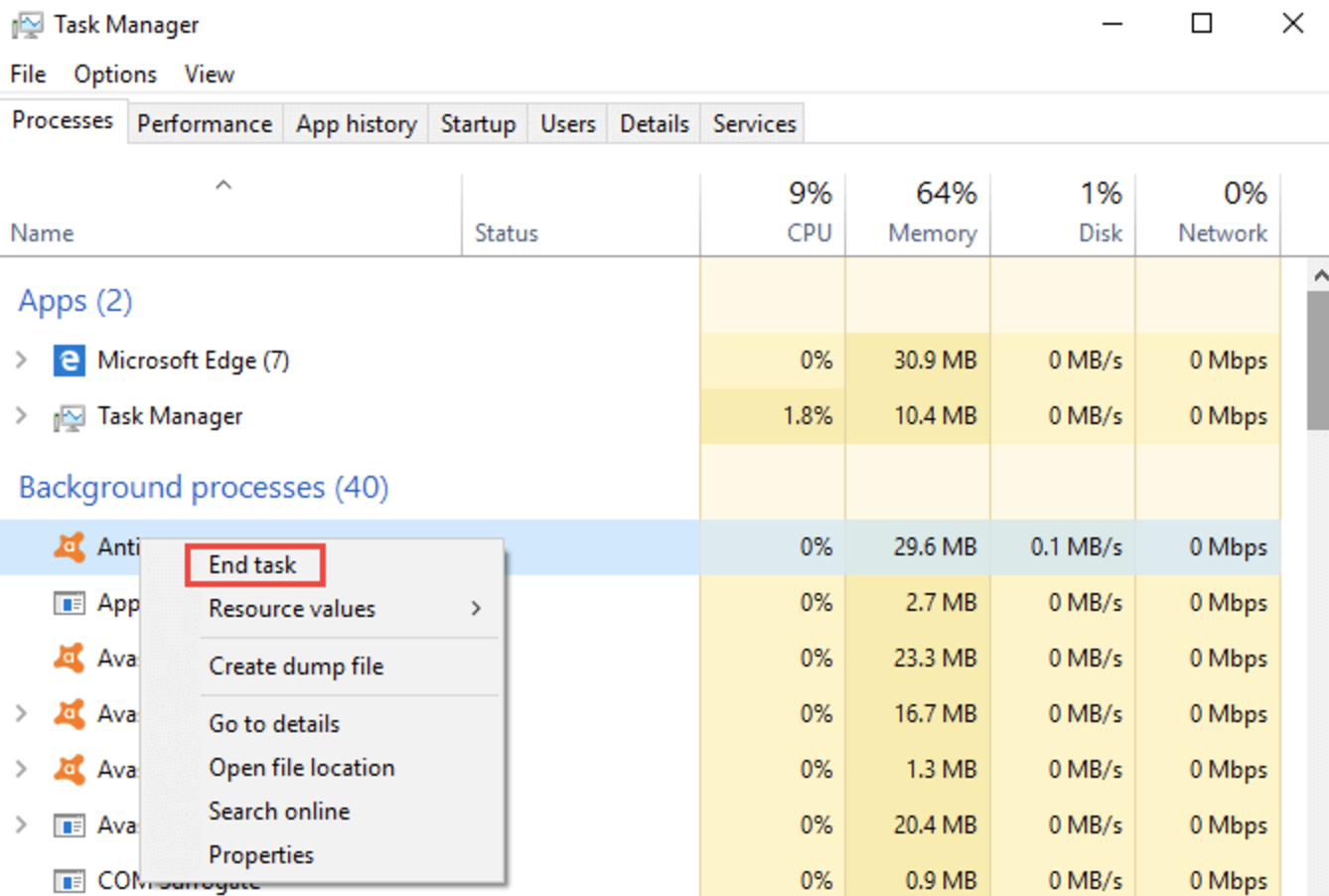
Task: Click the 30.9 MB memory value
Action: [x=935, y=361]
